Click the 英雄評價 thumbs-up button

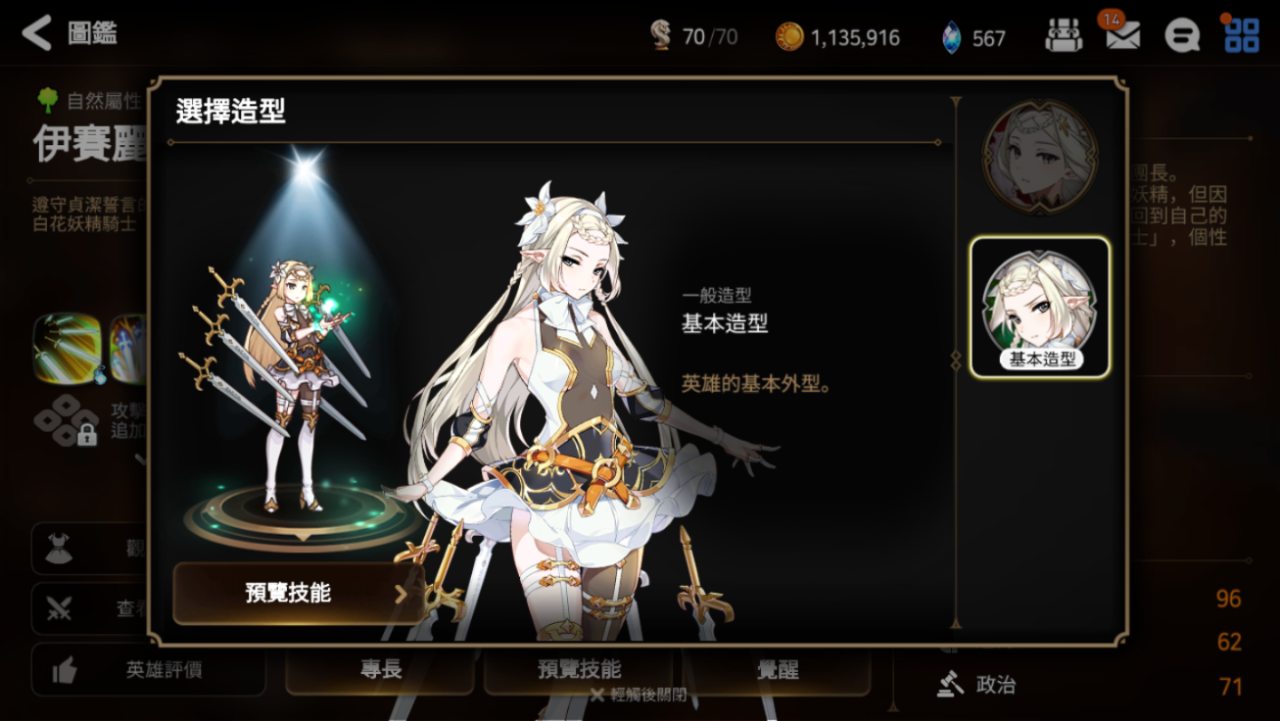tap(149, 670)
